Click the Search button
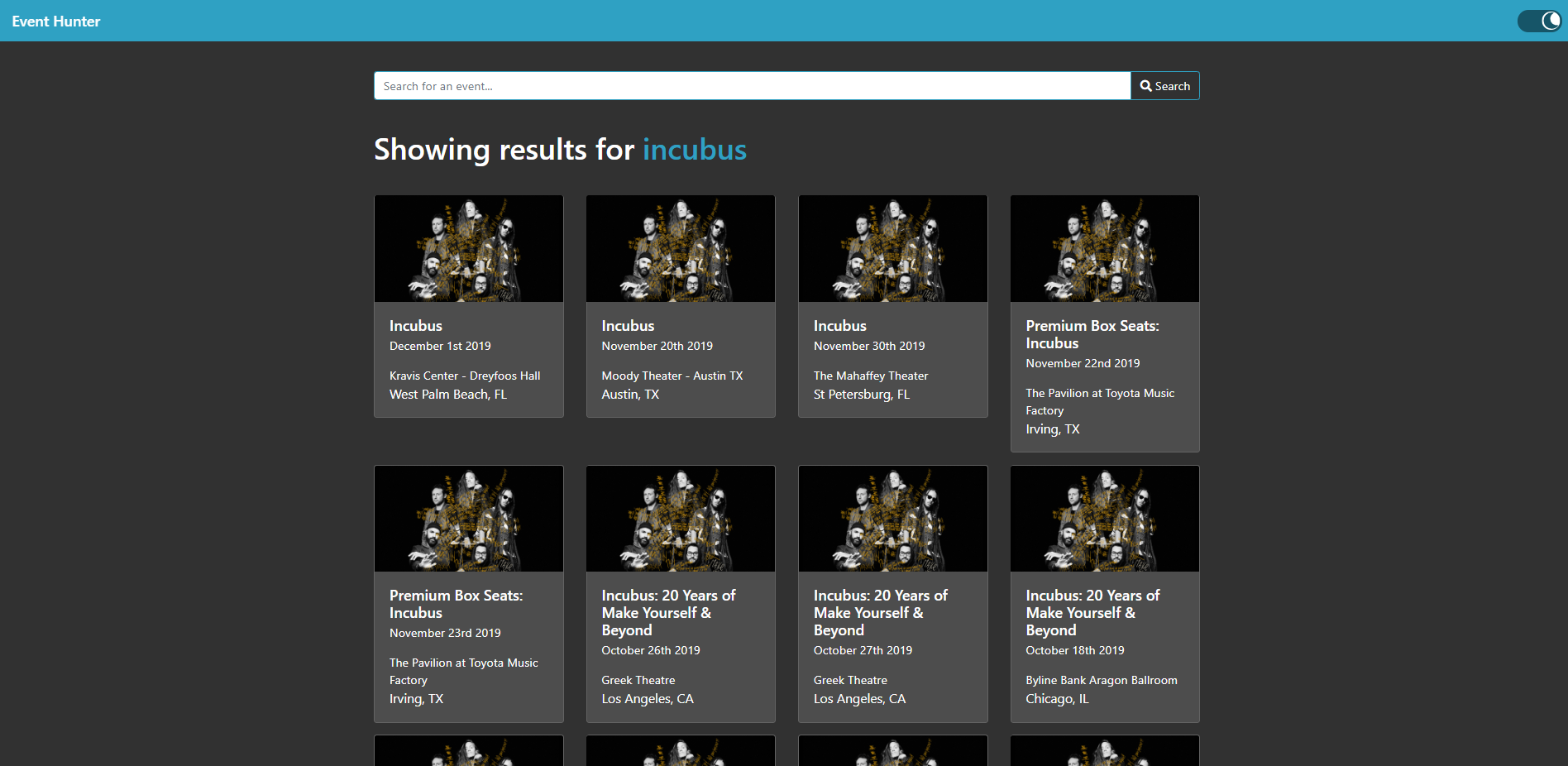1568x766 pixels. tap(1164, 86)
